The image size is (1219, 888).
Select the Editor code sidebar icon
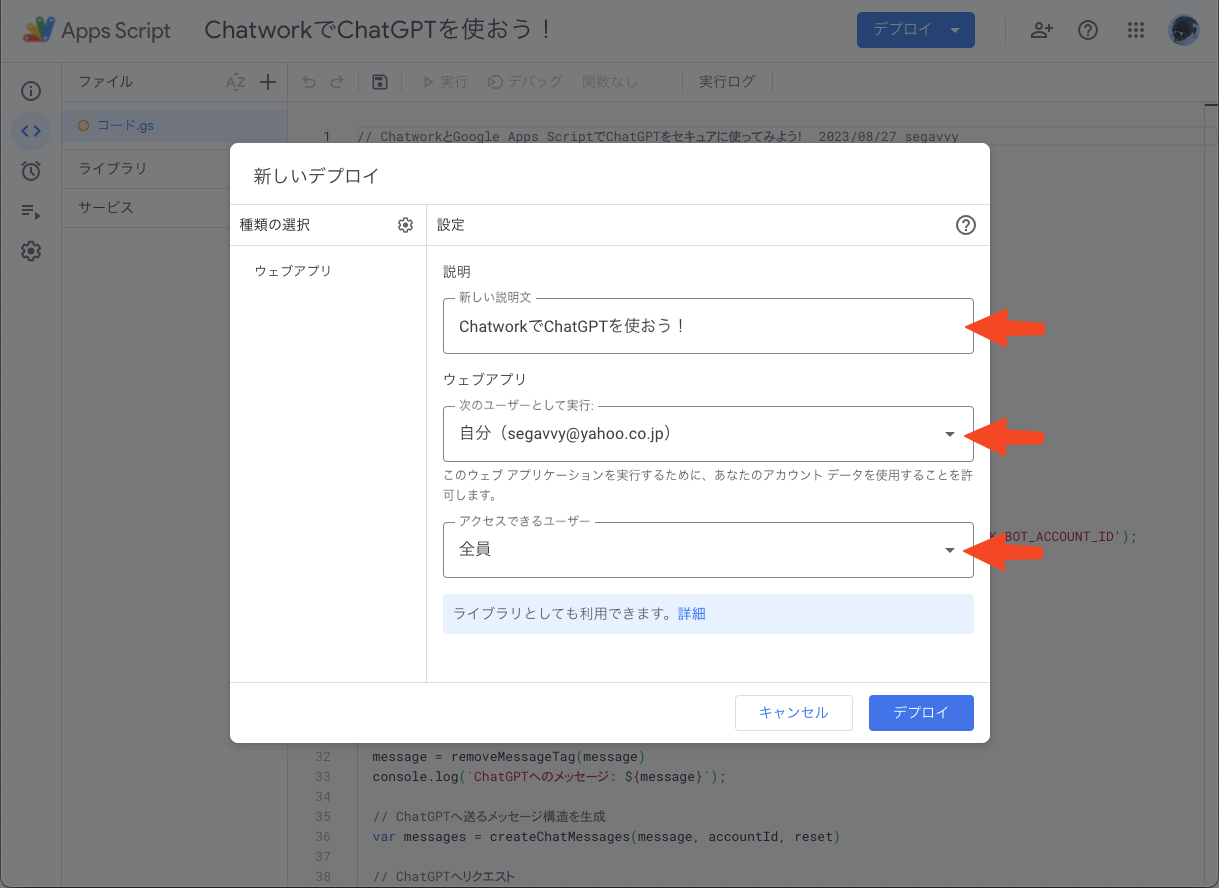[31, 131]
